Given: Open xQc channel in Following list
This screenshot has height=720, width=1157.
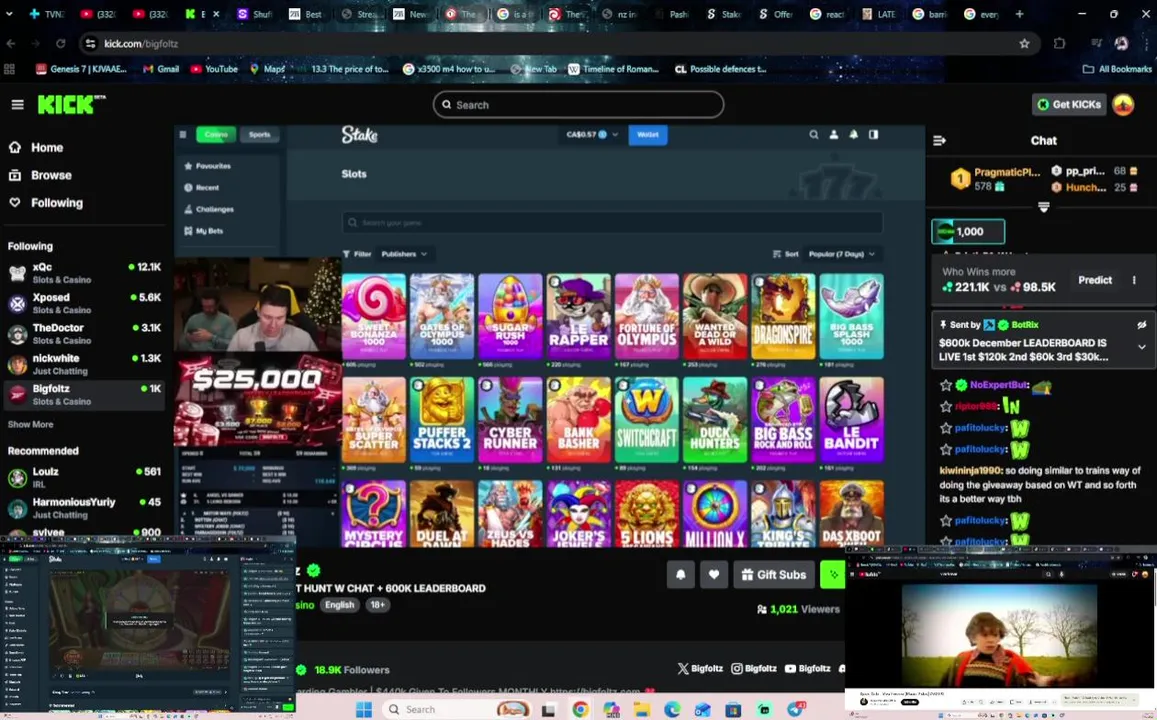Looking at the screenshot, I should [84, 273].
